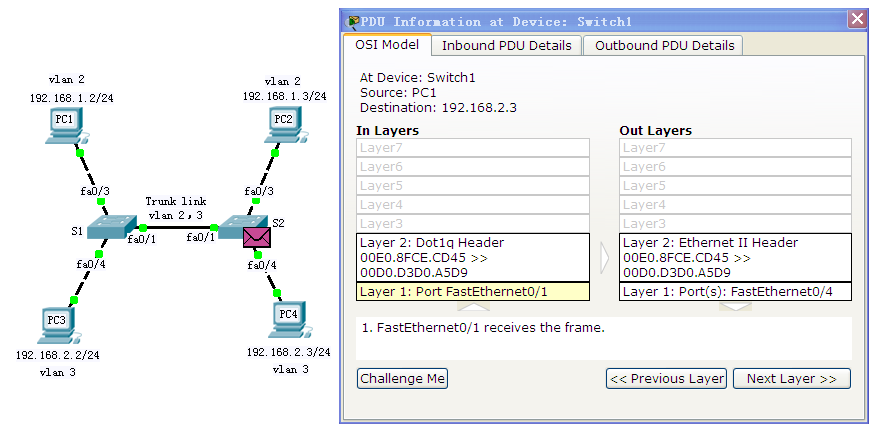
Task: Click the down arrow below Out Layers
Action: [x=735, y=306]
